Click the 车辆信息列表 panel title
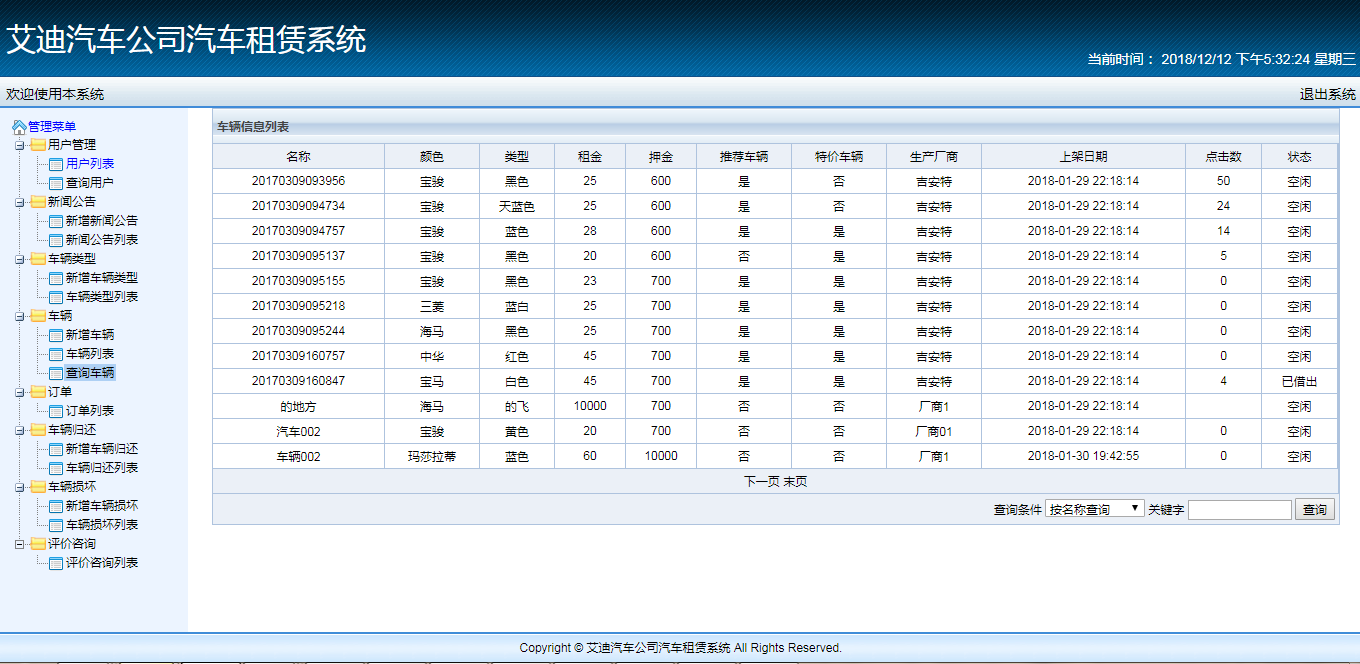The height and width of the screenshot is (664, 1360). tap(253, 127)
